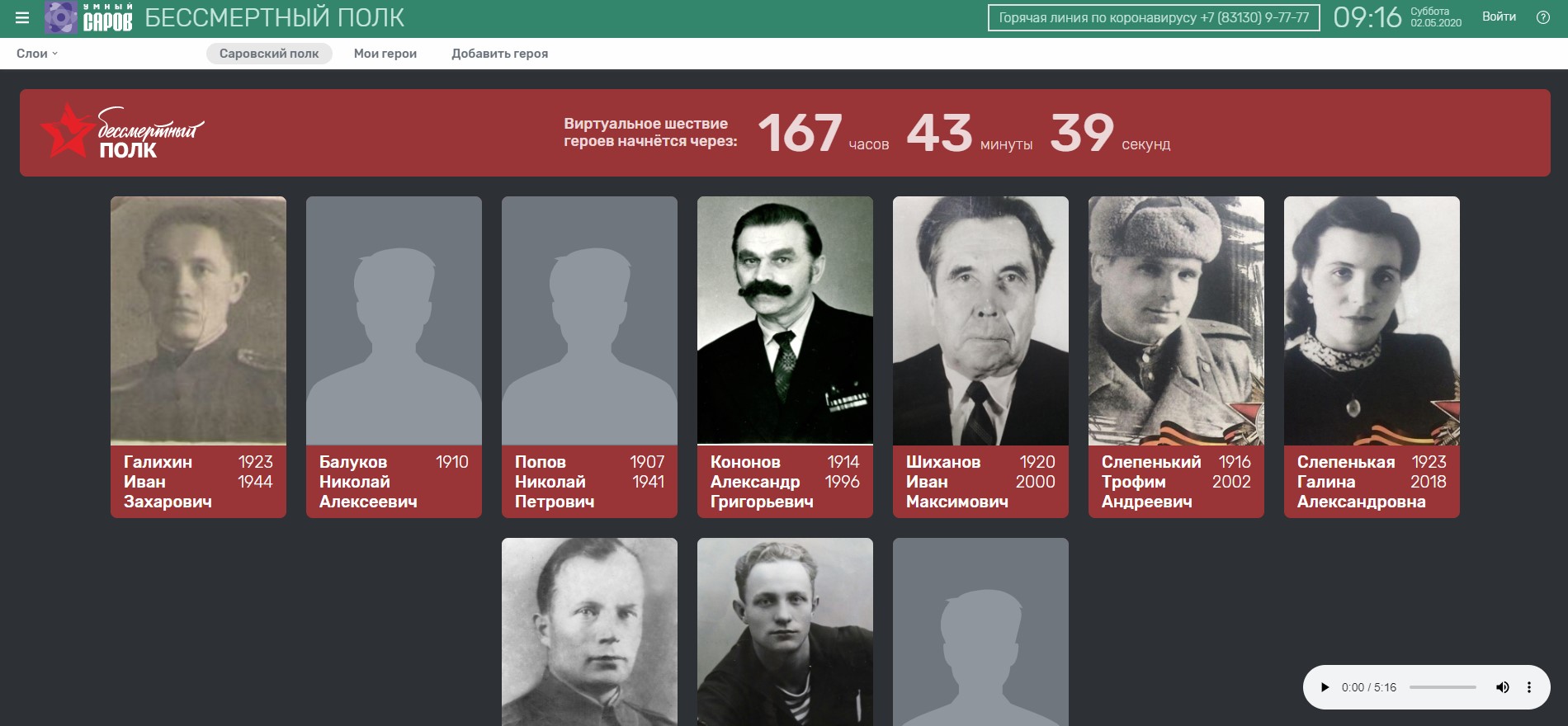1568x726 pixels.
Task: Open the hamburger menu icon
Action: 22,17
